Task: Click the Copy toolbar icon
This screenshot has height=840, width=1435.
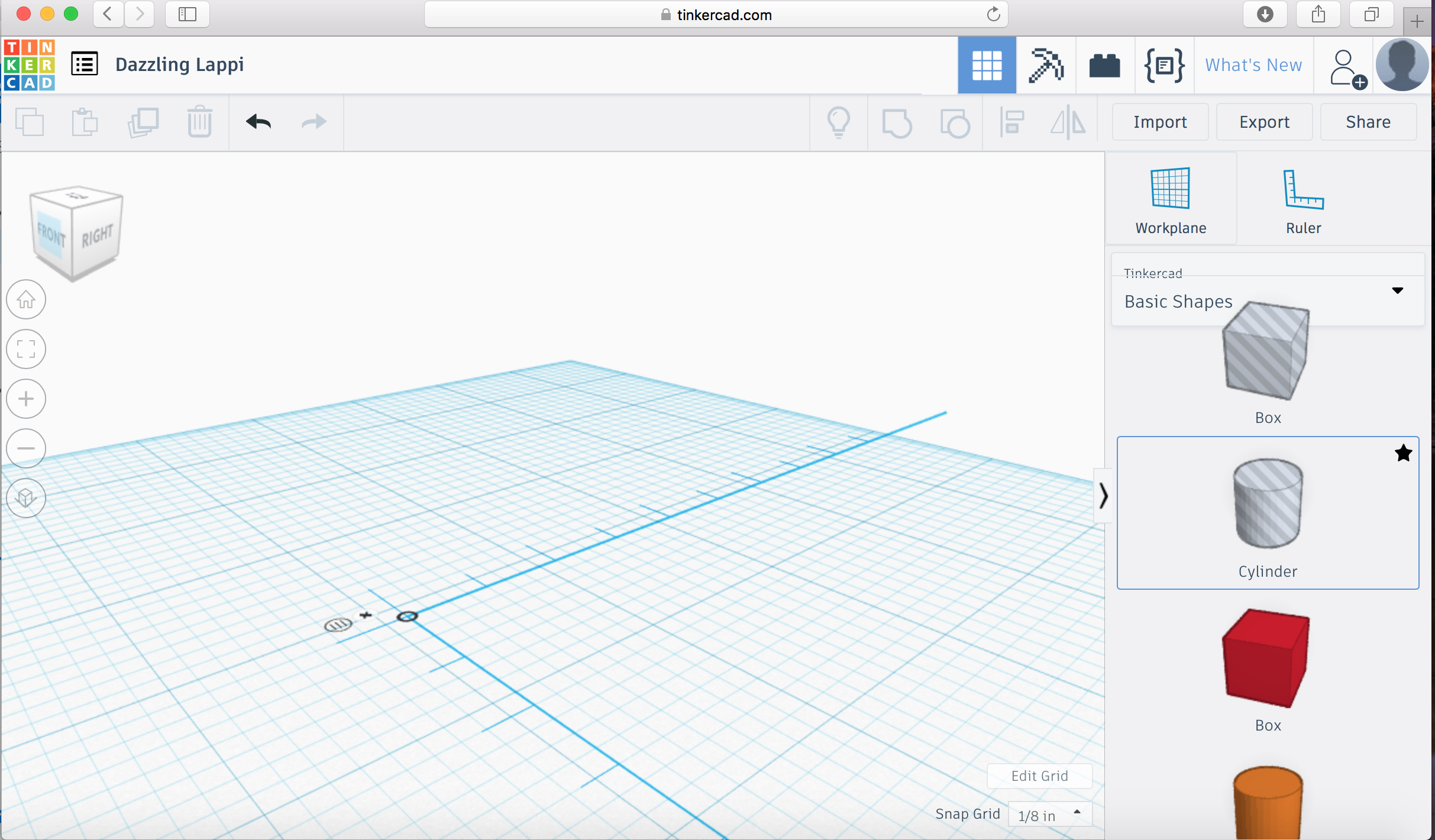Action: click(x=30, y=122)
